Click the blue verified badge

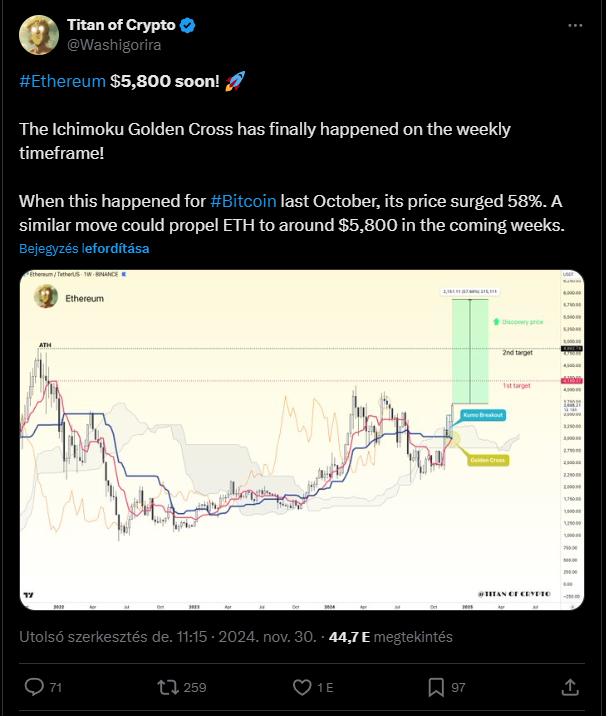click(188, 25)
